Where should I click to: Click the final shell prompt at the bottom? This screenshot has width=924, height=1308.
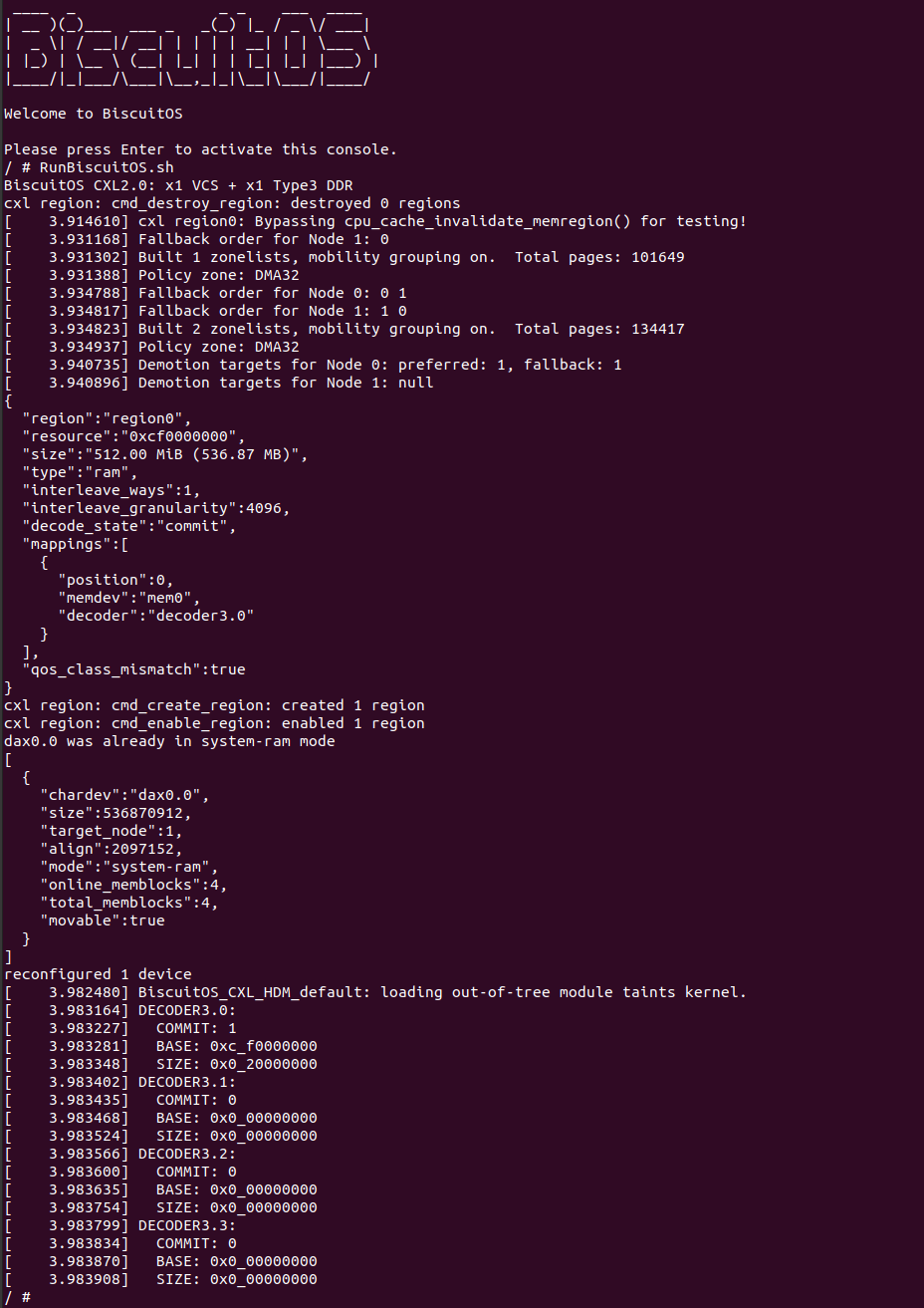click(x=17, y=1297)
